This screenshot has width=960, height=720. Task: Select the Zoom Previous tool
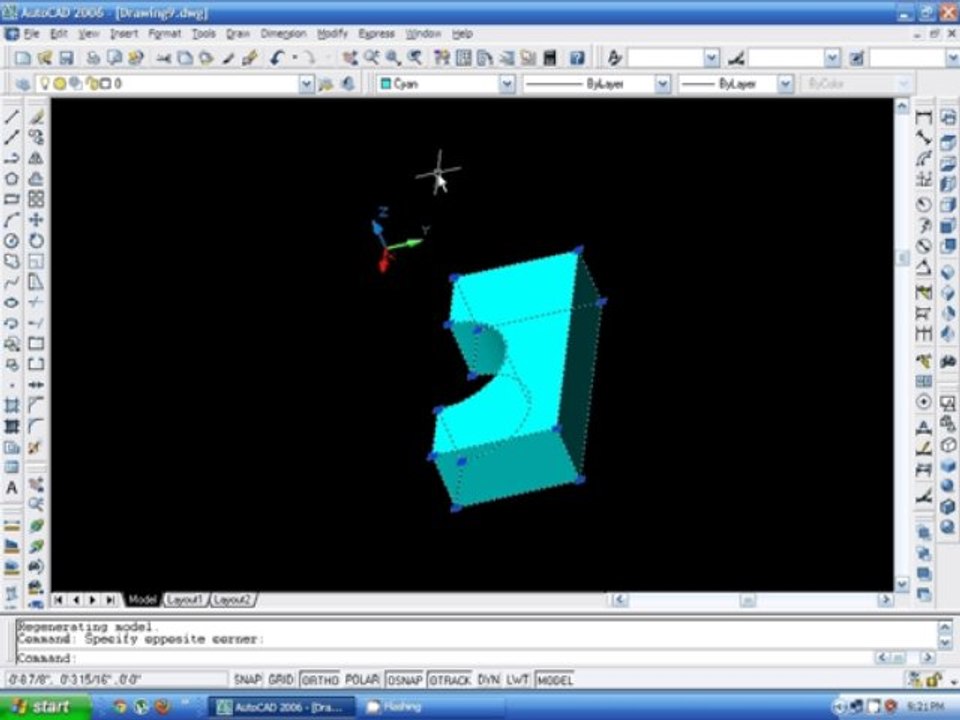coord(415,58)
